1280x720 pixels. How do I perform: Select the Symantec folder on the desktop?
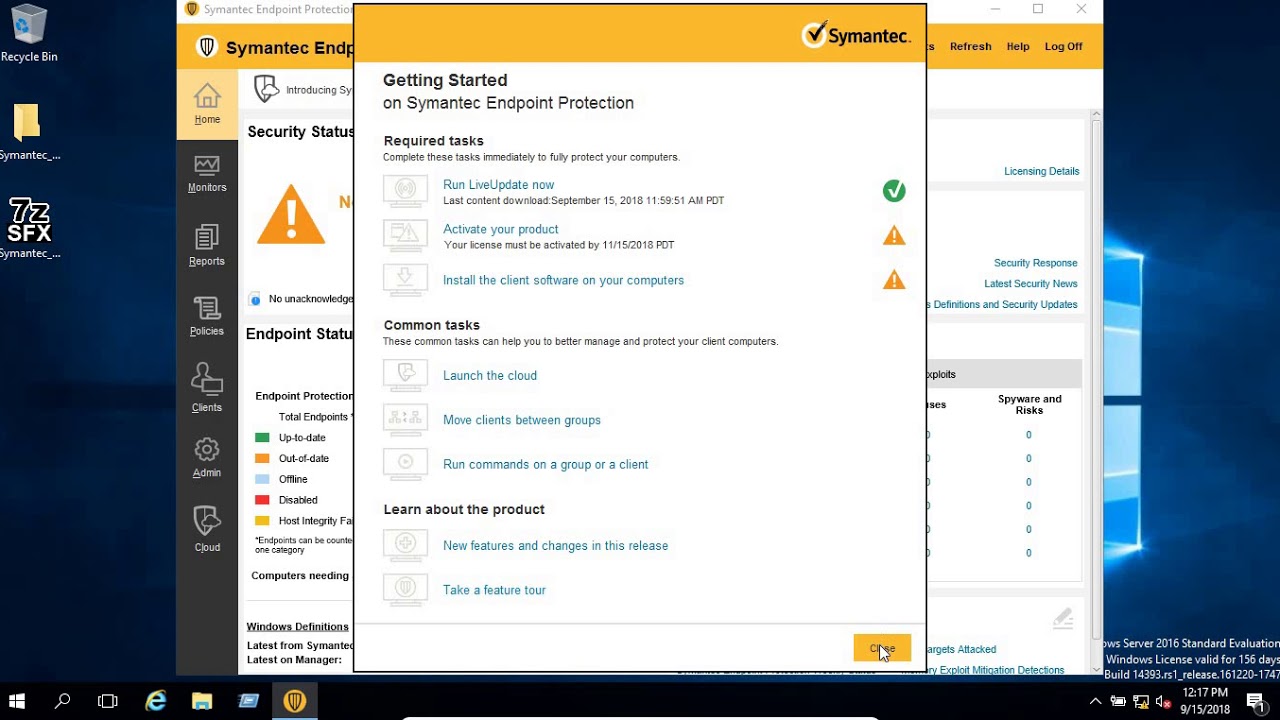[x=27, y=131]
